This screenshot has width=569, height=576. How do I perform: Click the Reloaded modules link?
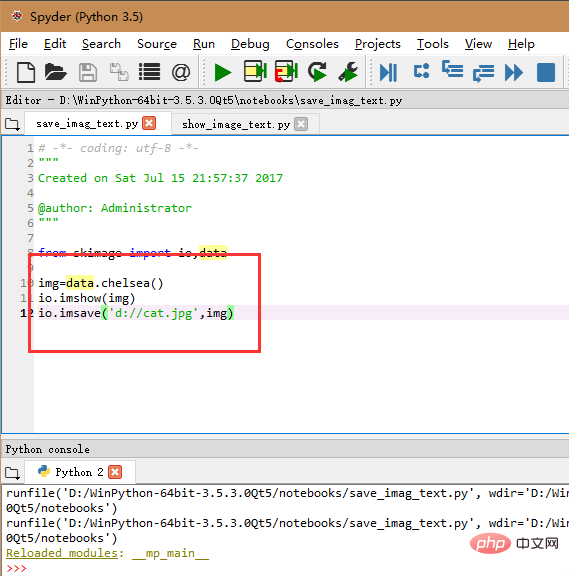pos(62,553)
